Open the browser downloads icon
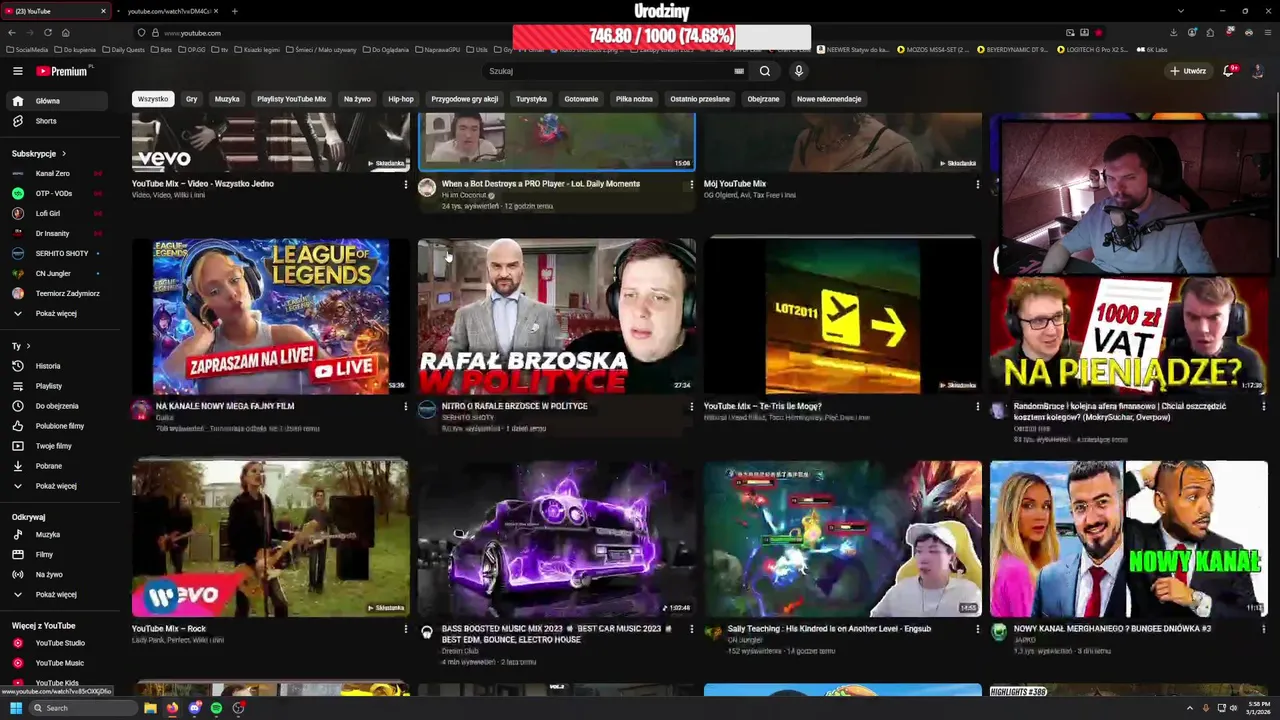 pos(1173,32)
